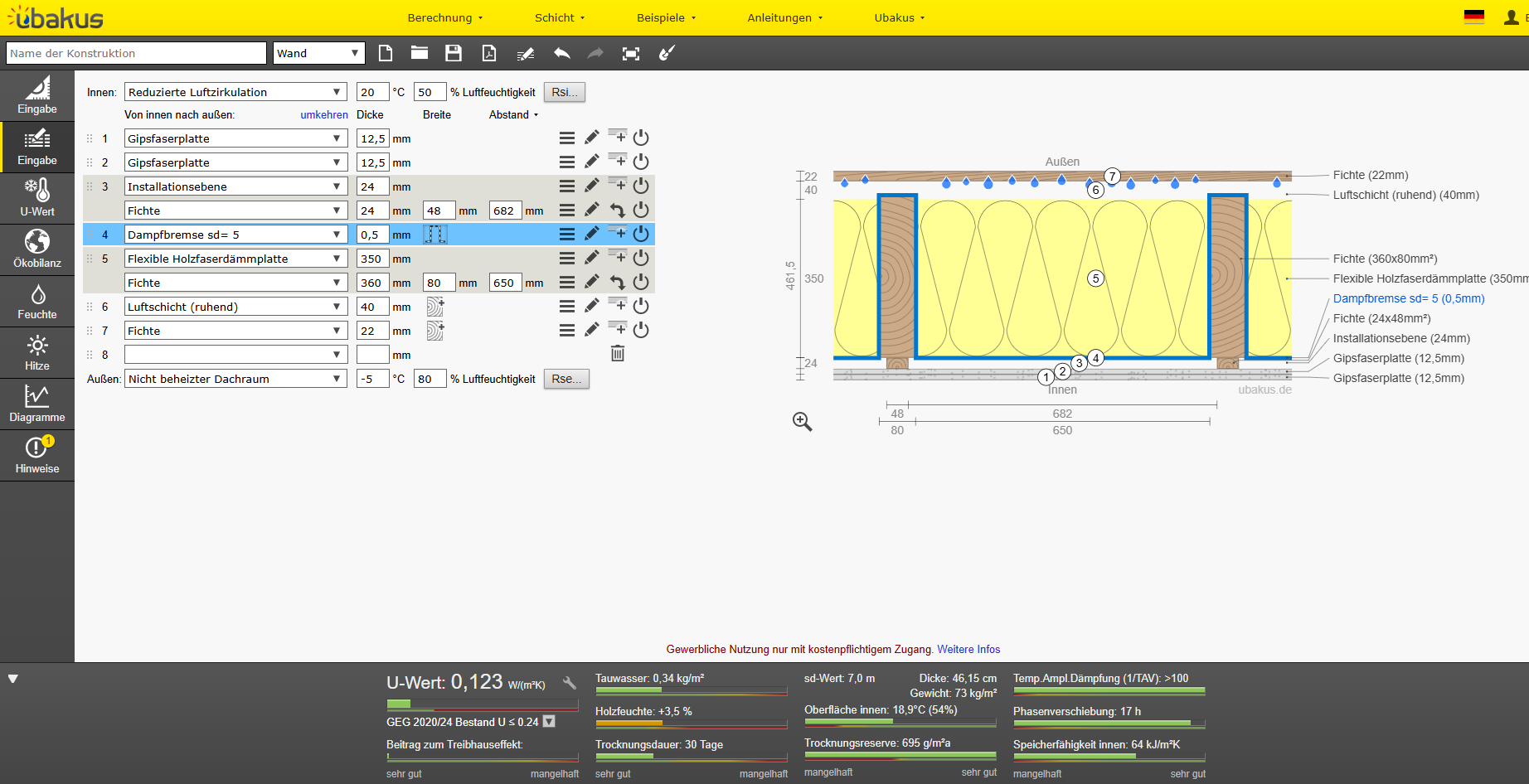Open the Hinweise sidebar panel
The image size is (1529, 784).
point(37,455)
